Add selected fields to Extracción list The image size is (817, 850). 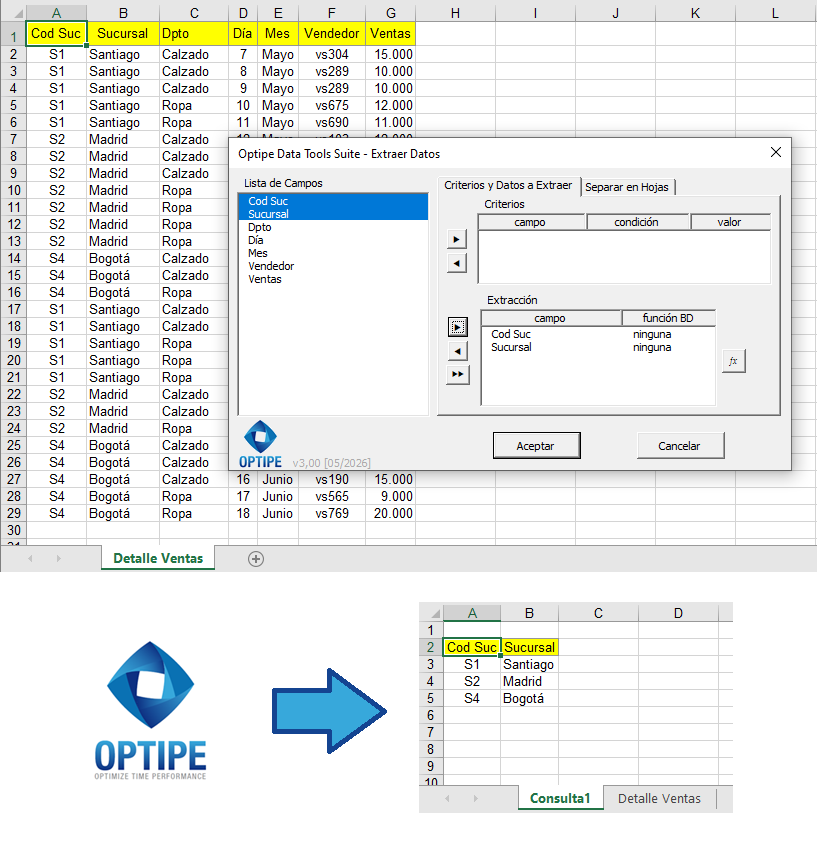click(458, 327)
